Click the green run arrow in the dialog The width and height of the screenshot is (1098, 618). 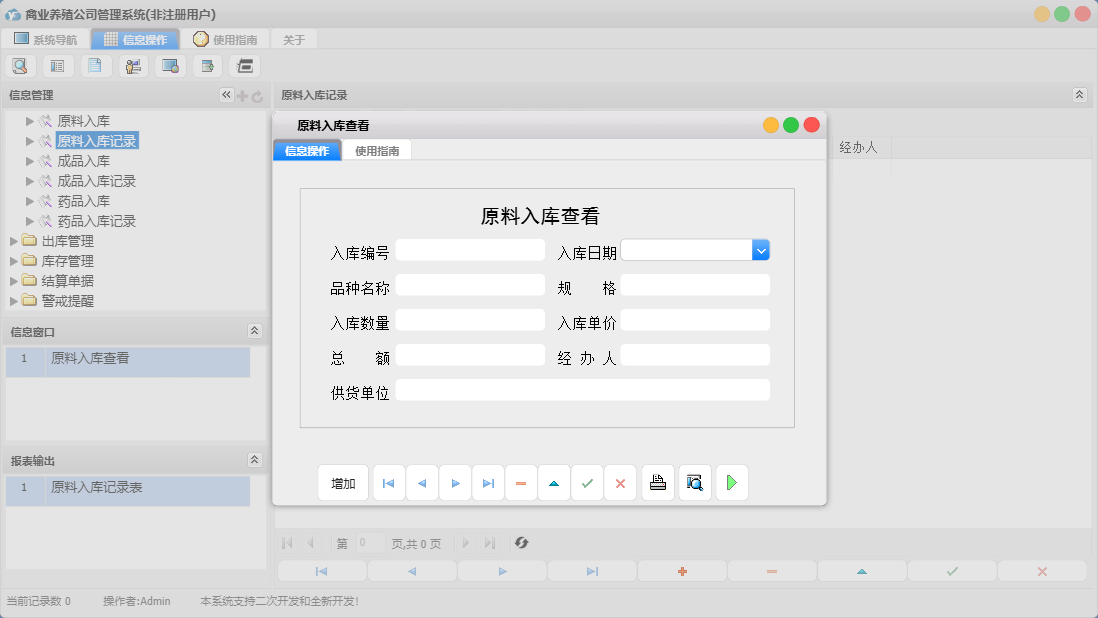(731, 482)
